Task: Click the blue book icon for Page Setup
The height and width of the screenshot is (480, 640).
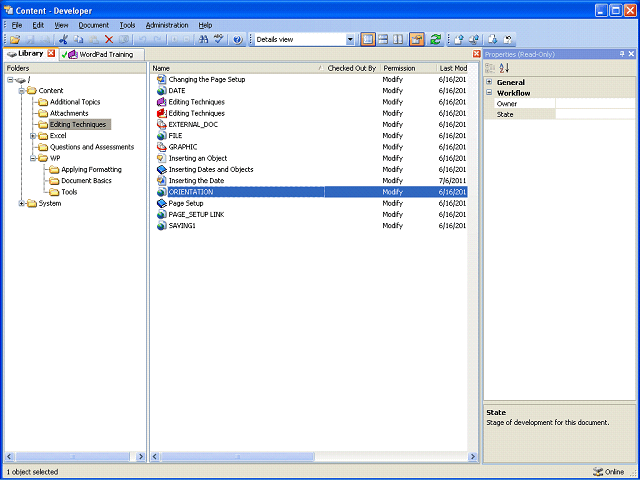Action: (x=162, y=203)
